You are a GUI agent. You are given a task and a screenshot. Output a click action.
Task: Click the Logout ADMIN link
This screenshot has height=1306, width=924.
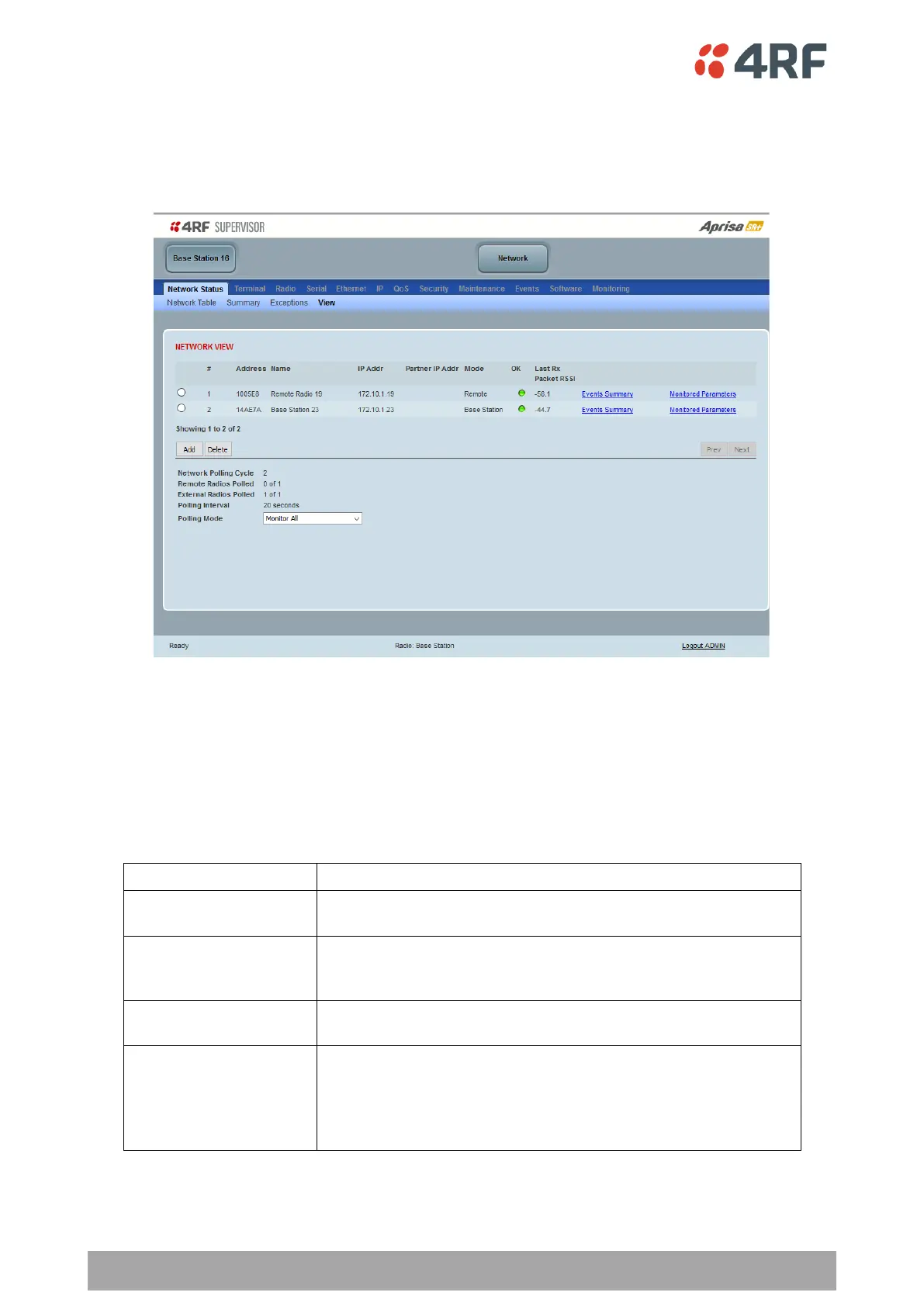(x=704, y=646)
